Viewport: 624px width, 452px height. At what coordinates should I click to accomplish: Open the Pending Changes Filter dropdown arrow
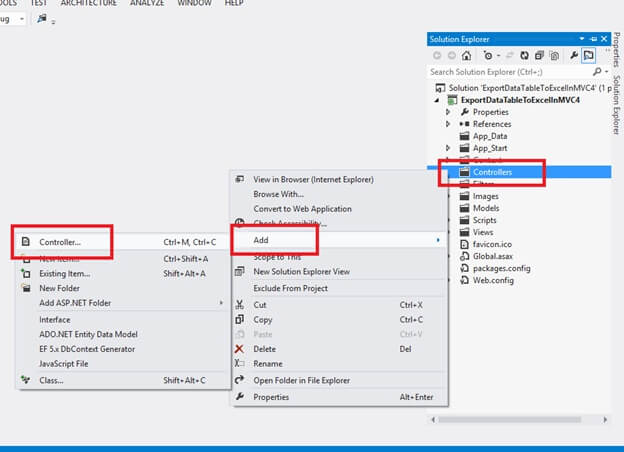click(x=498, y=56)
